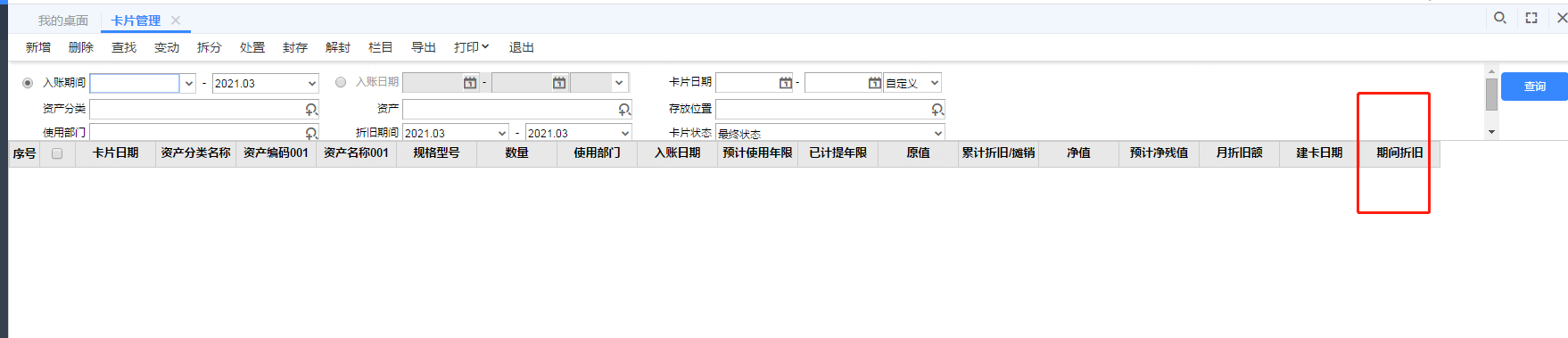
Task: Click 删除 in the toolbar
Action: 81,47
